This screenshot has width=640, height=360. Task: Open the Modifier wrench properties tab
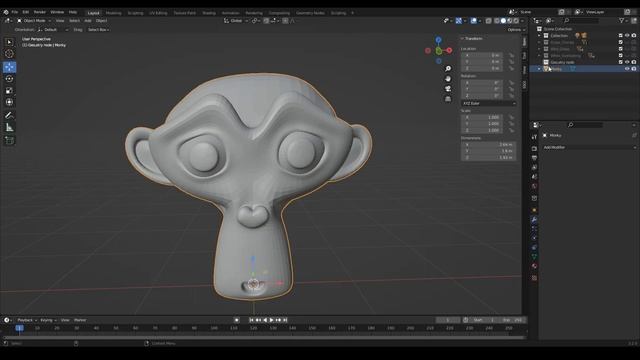coord(534,220)
